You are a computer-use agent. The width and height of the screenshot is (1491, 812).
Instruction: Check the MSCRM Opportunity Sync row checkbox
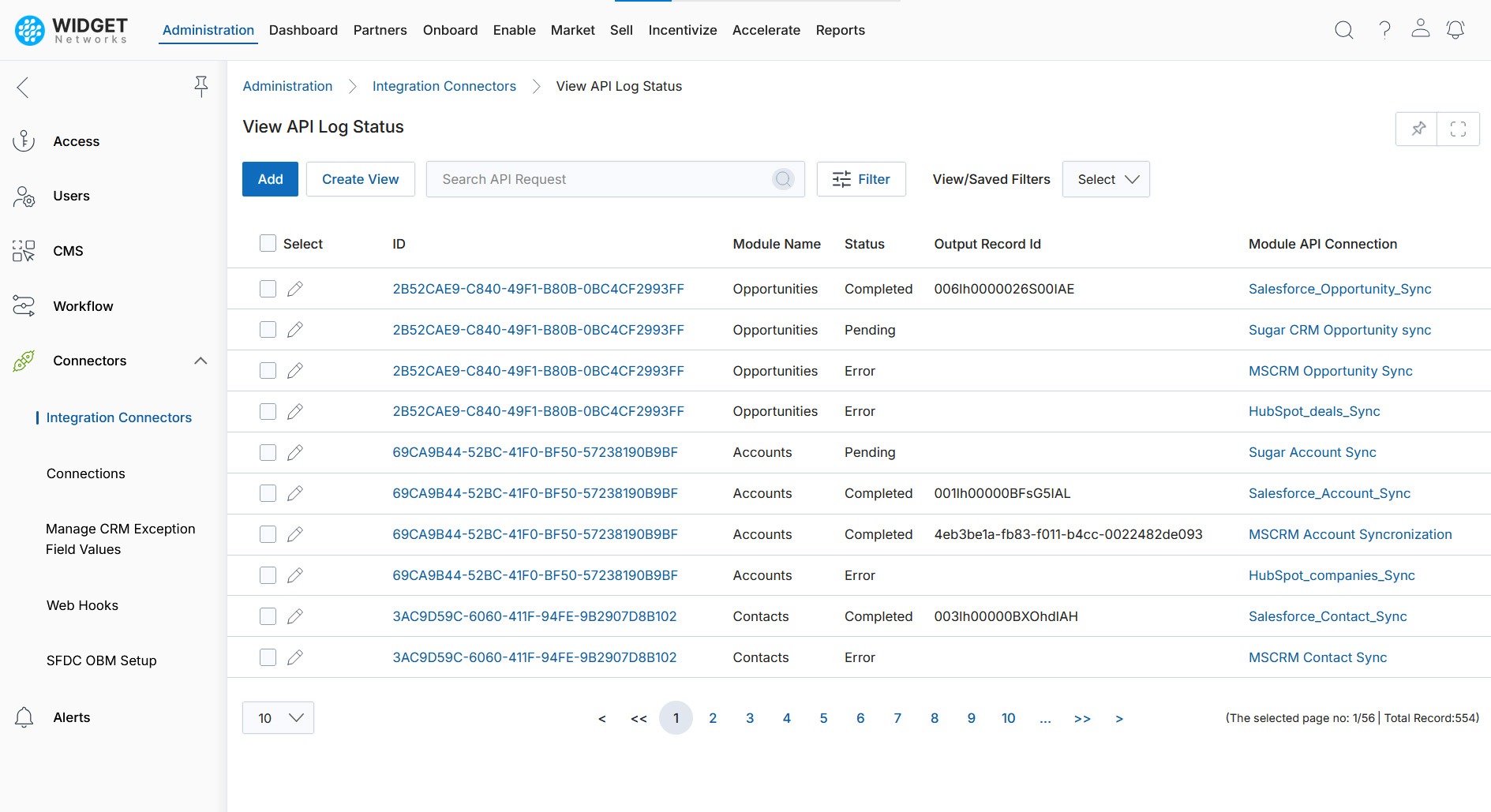point(268,371)
